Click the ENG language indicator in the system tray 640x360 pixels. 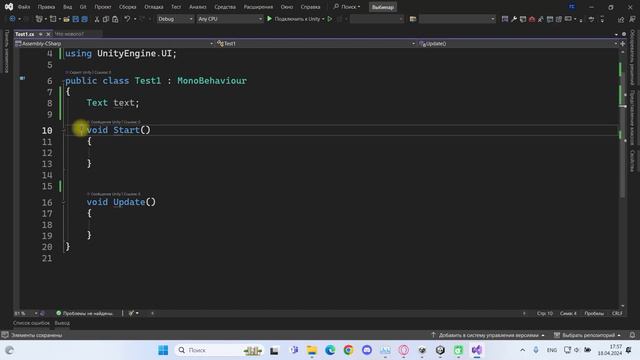tap(552, 350)
